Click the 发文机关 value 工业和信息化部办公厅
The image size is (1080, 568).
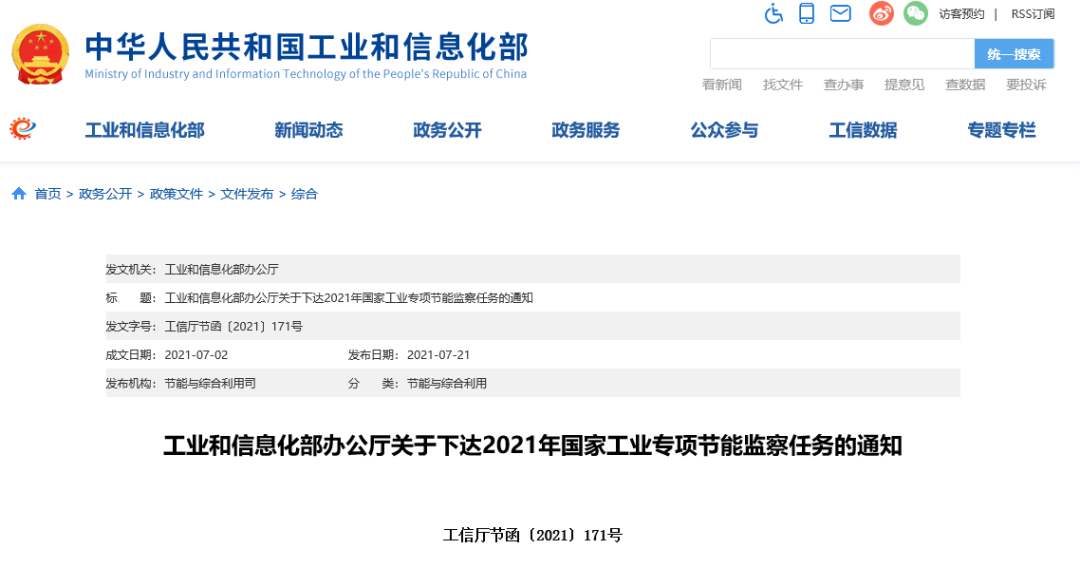pyautogui.click(x=222, y=269)
